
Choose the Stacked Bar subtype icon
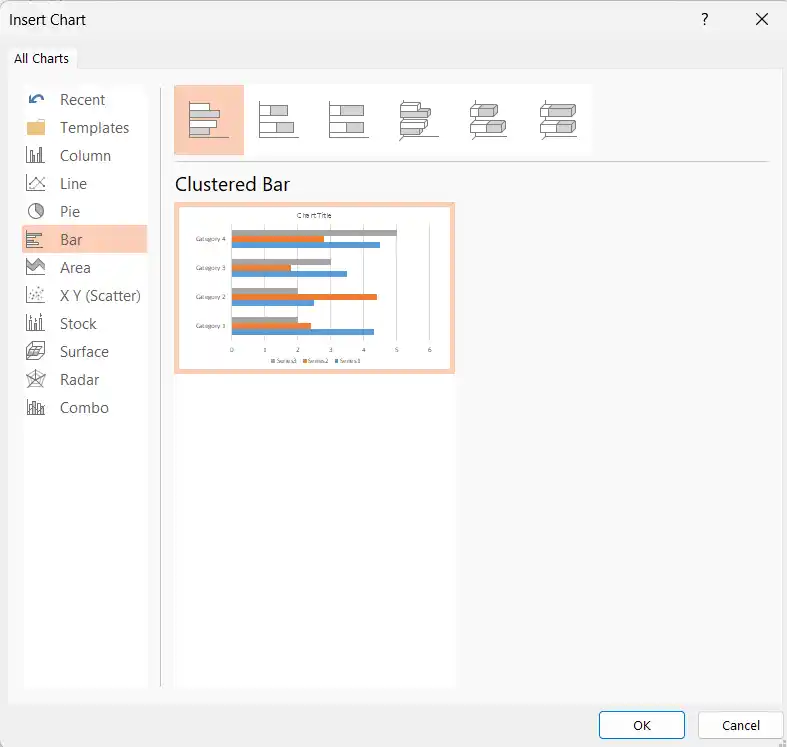[279, 120]
